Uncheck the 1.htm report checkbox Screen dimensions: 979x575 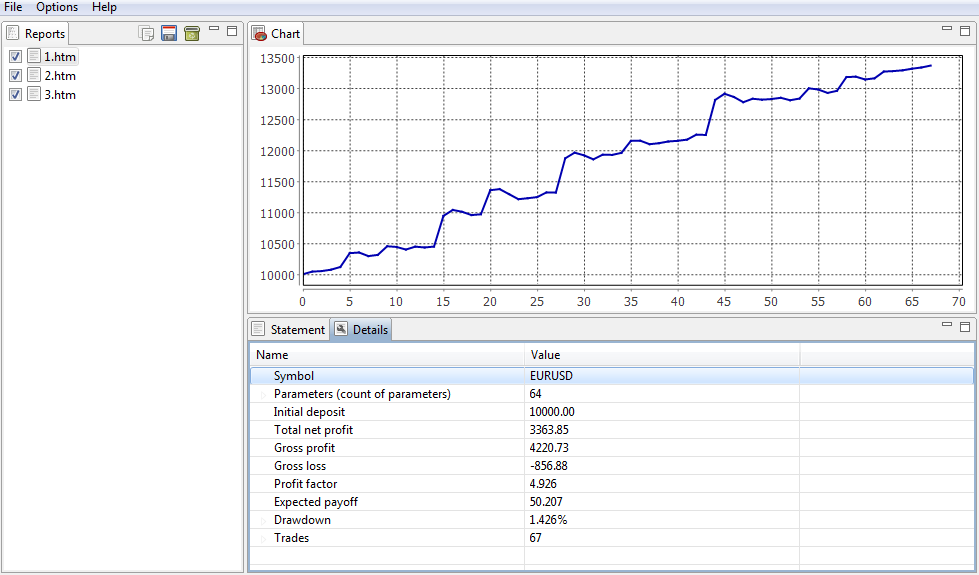point(16,56)
